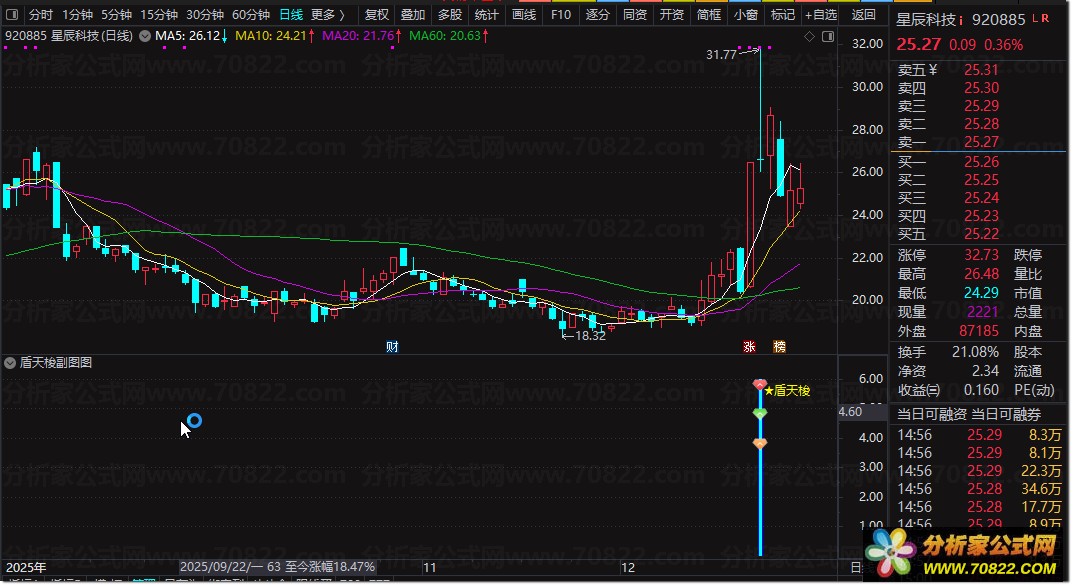Activate 画线 drawing tool
This screenshot has width=1073, height=585.
524,14
